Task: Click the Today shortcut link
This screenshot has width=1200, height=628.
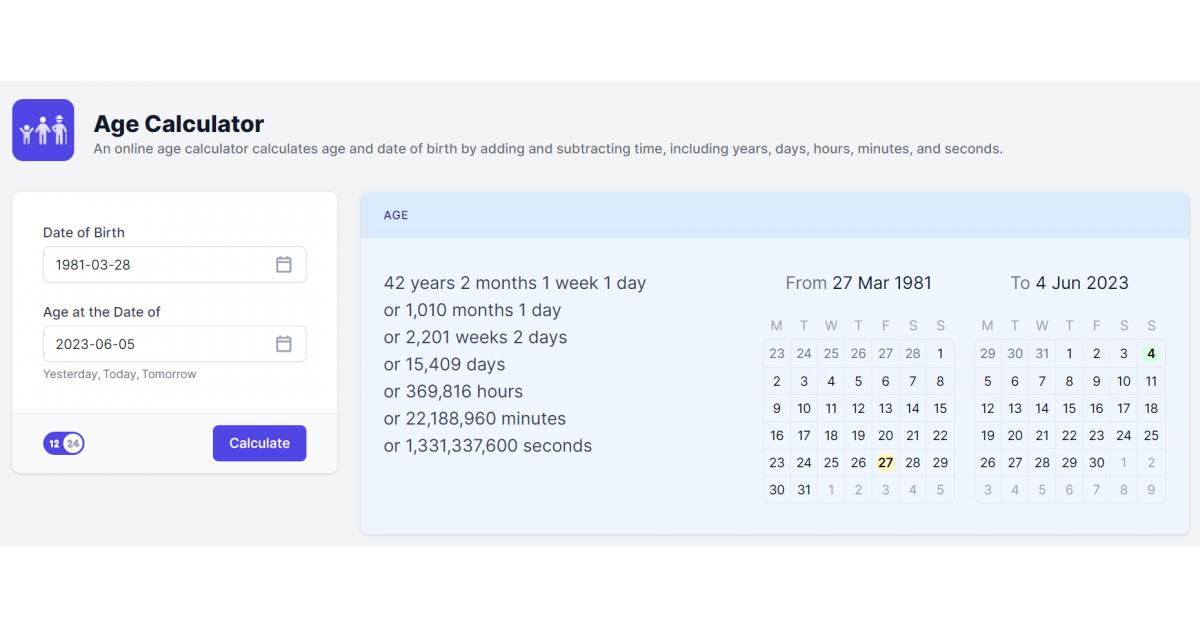Action: coord(119,374)
